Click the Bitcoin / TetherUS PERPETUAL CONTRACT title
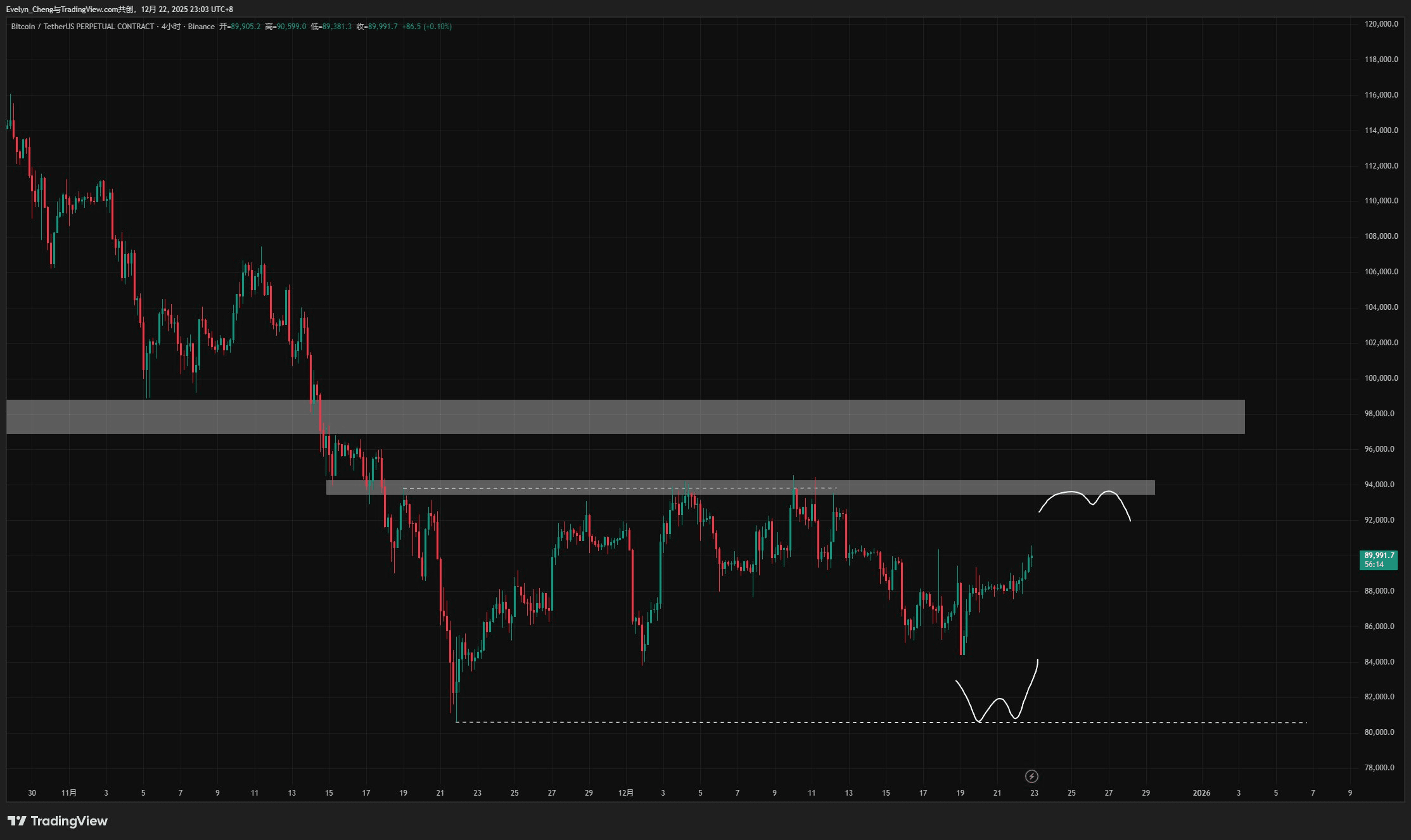This screenshot has width=1411, height=840. (82, 27)
